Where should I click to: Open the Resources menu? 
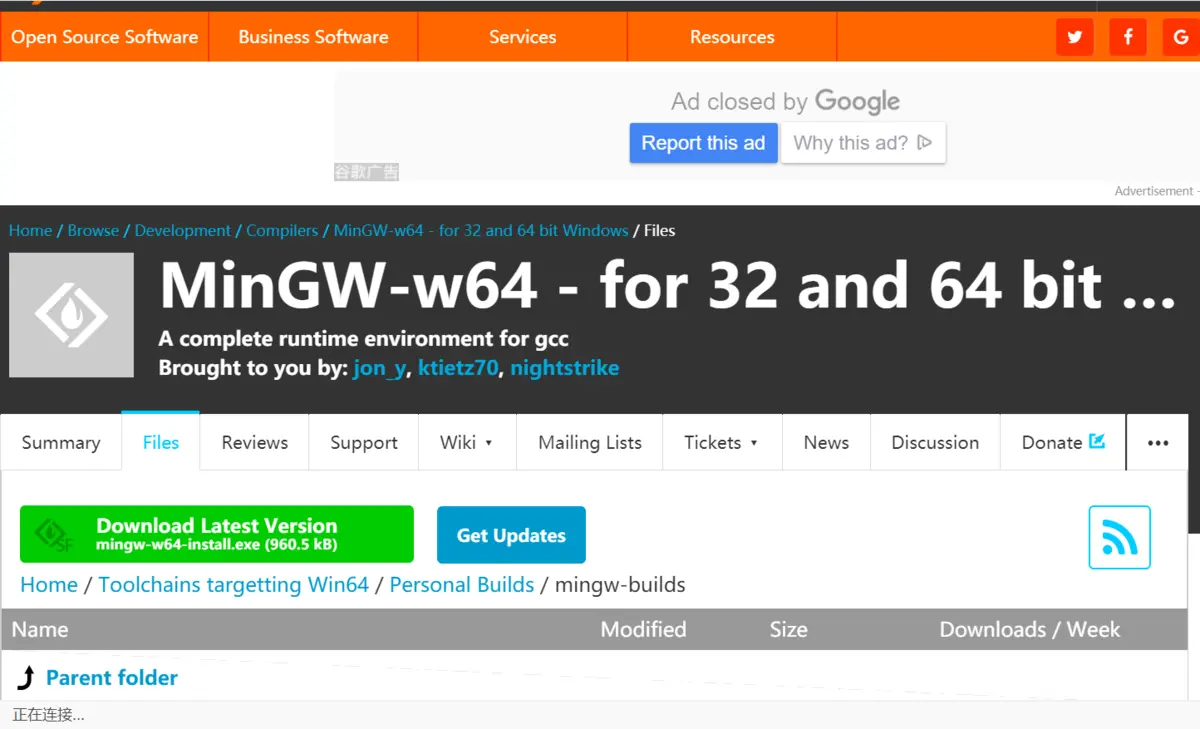732,37
